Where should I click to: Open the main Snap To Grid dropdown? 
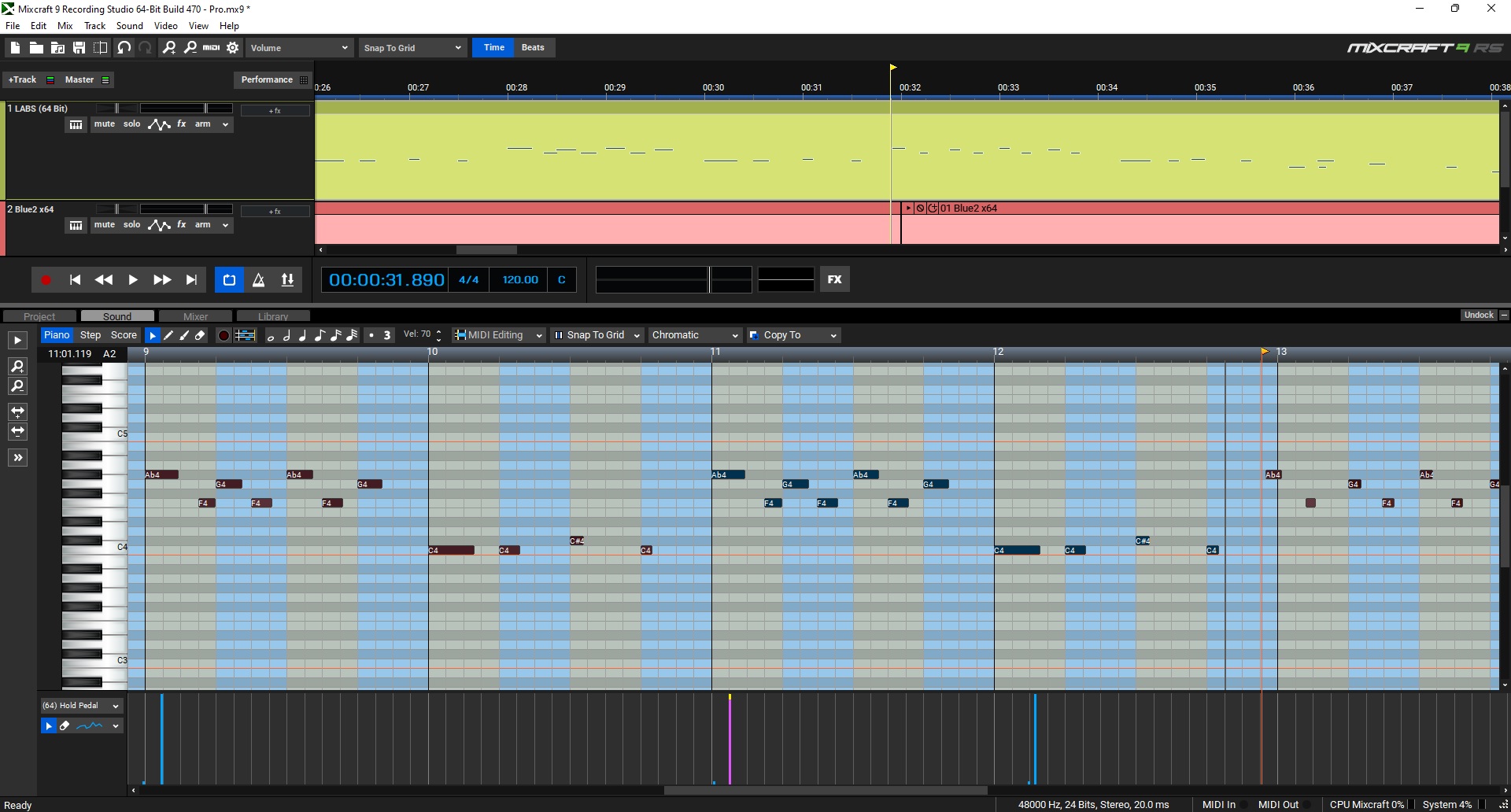pyautogui.click(x=412, y=48)
